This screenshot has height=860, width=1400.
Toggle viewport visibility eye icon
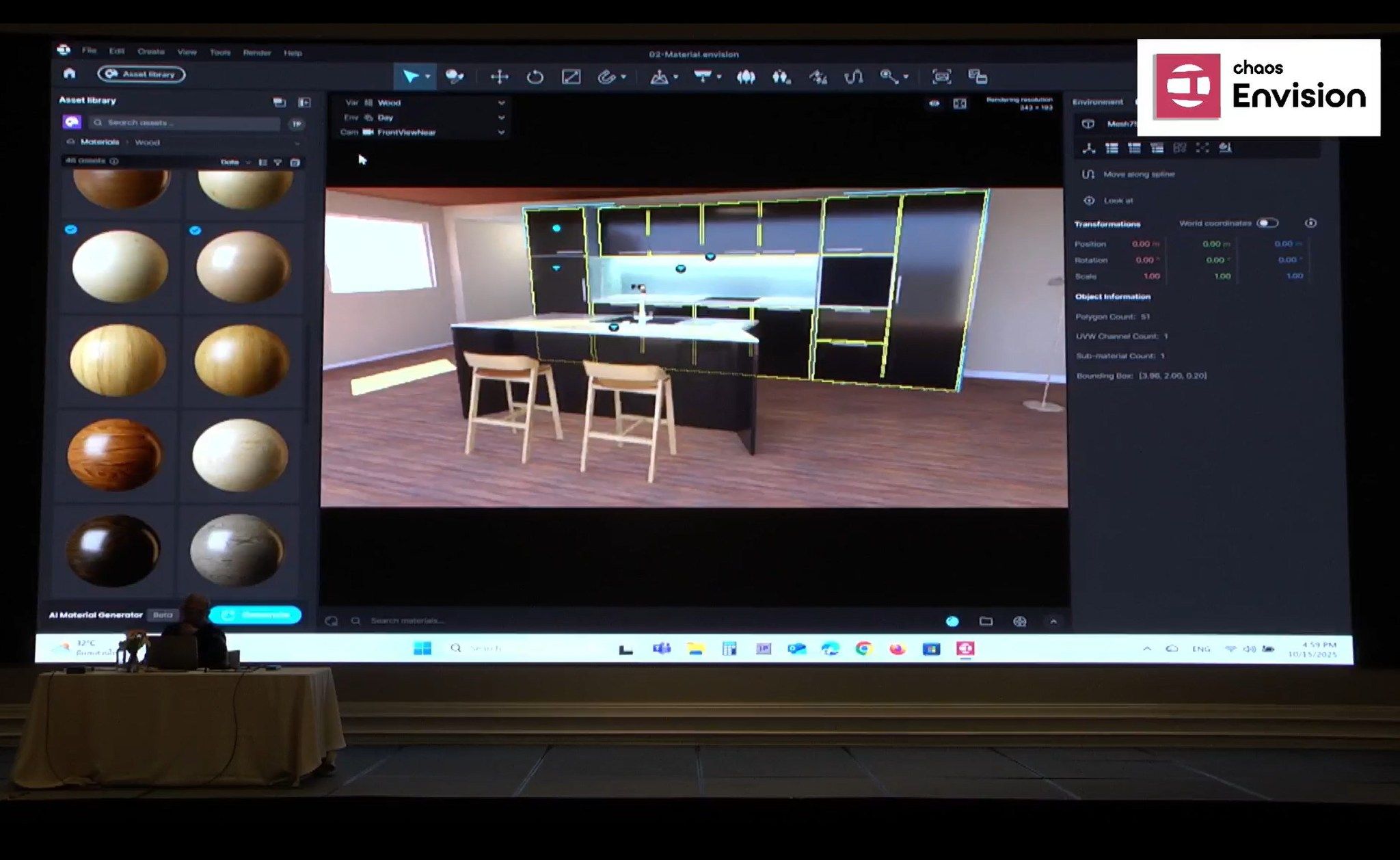(x=934, y=103)
